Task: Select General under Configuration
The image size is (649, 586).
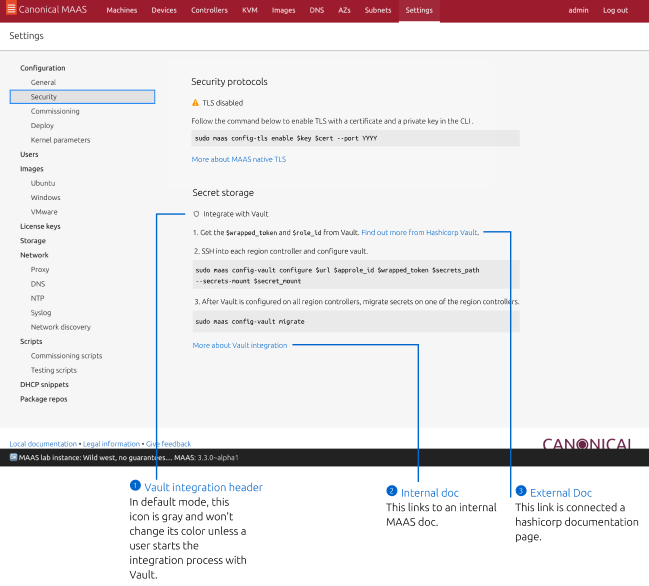Action: pyautogui.click(x=43, y=82)
